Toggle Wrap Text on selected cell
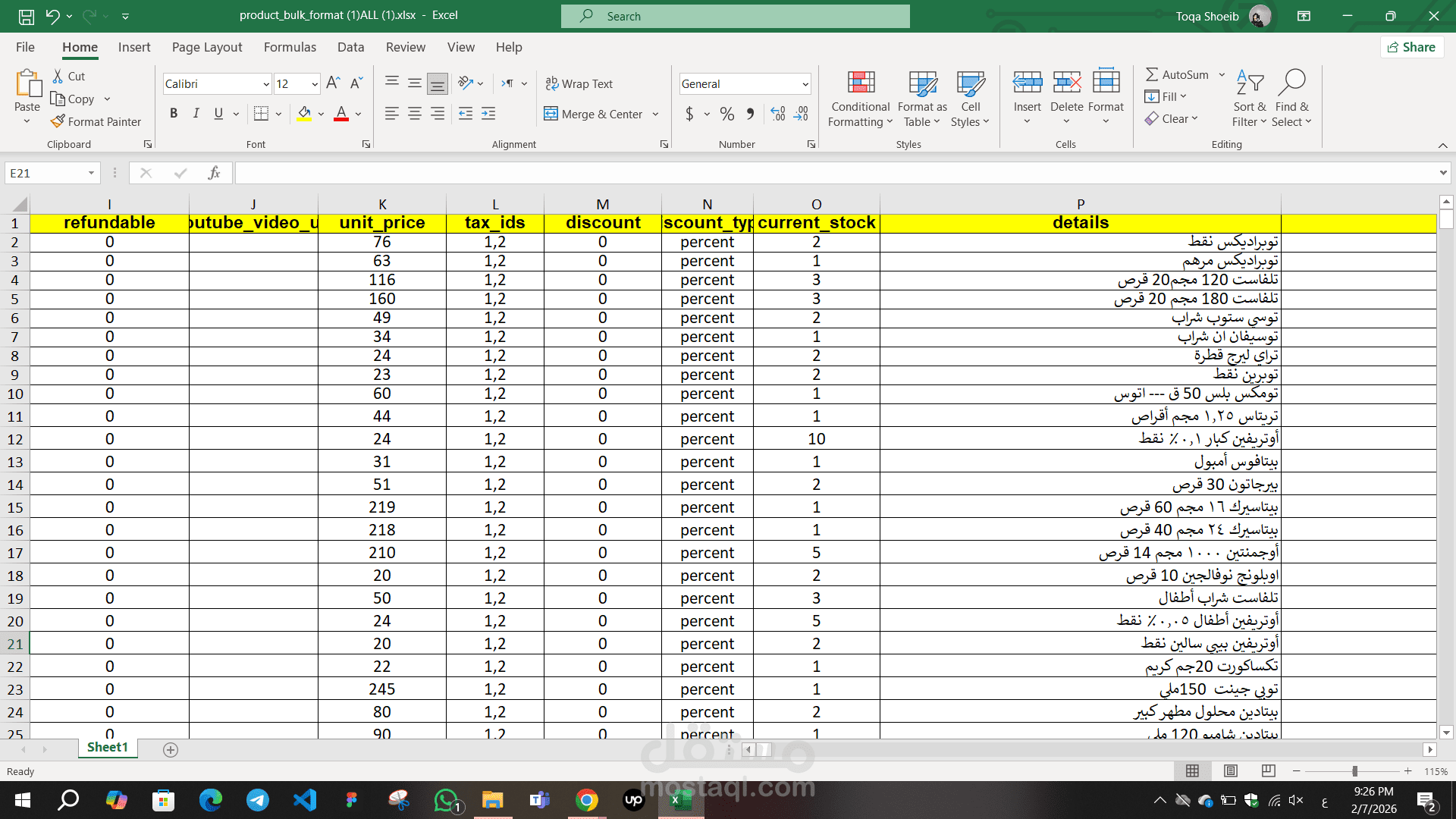Viewport: 1456px width, 819px height. point(579,83)
